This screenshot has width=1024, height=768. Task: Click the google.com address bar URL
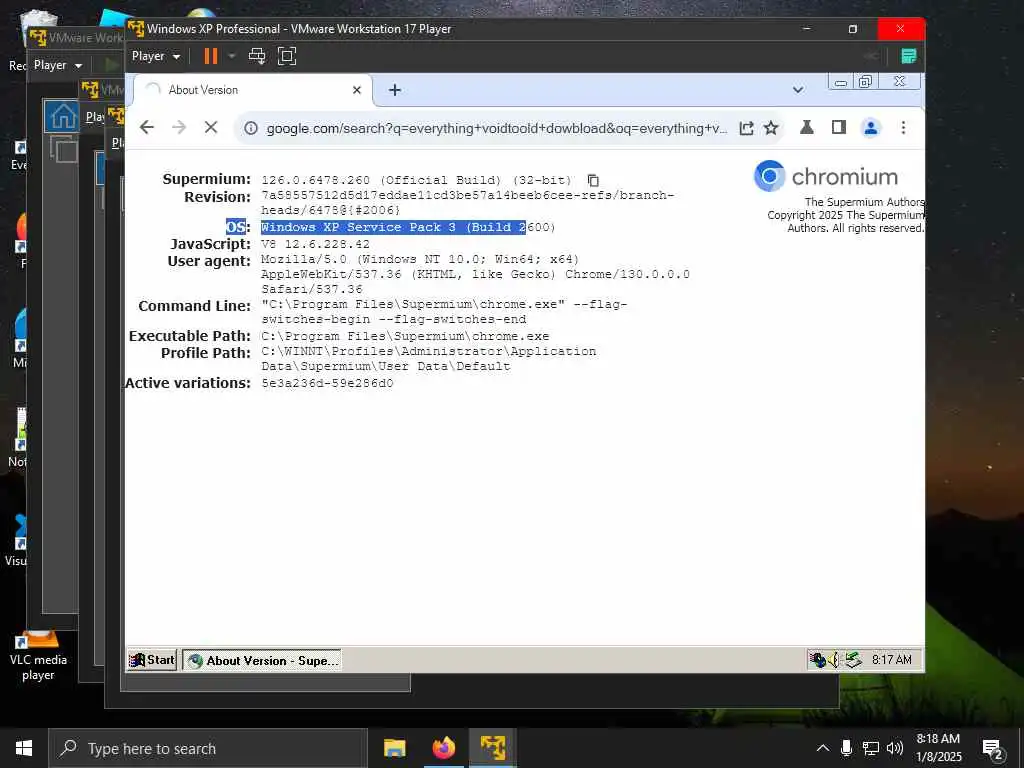[496, 128]
